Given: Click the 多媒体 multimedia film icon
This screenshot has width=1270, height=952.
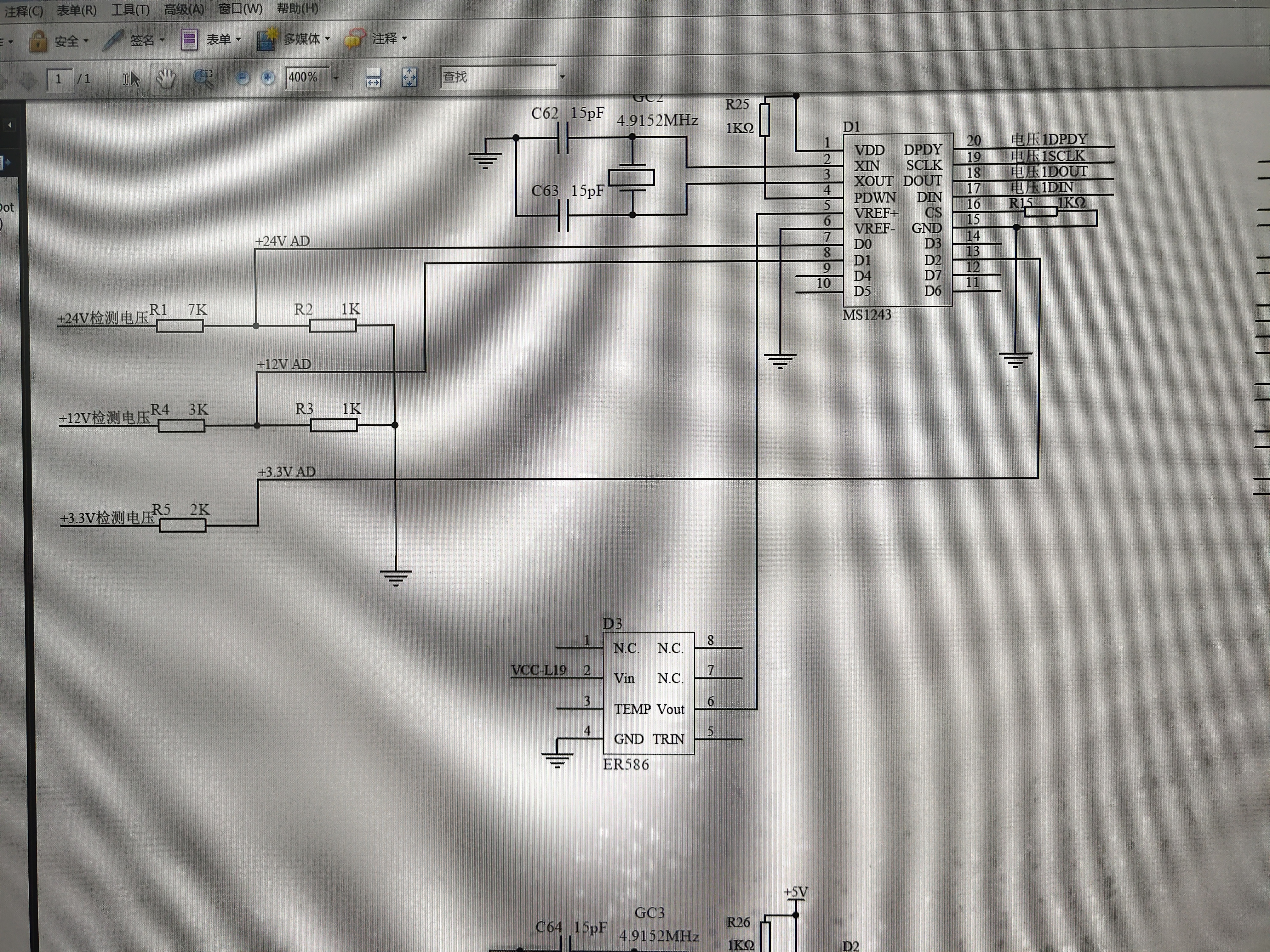Looking at the screenshot, I should coord(266,39).
